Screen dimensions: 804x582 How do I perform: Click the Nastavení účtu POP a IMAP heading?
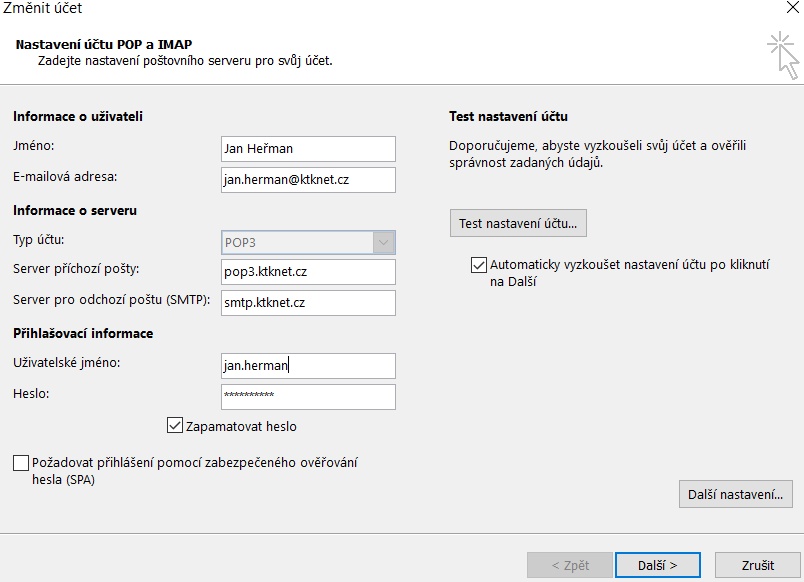(x=103, y=44)
